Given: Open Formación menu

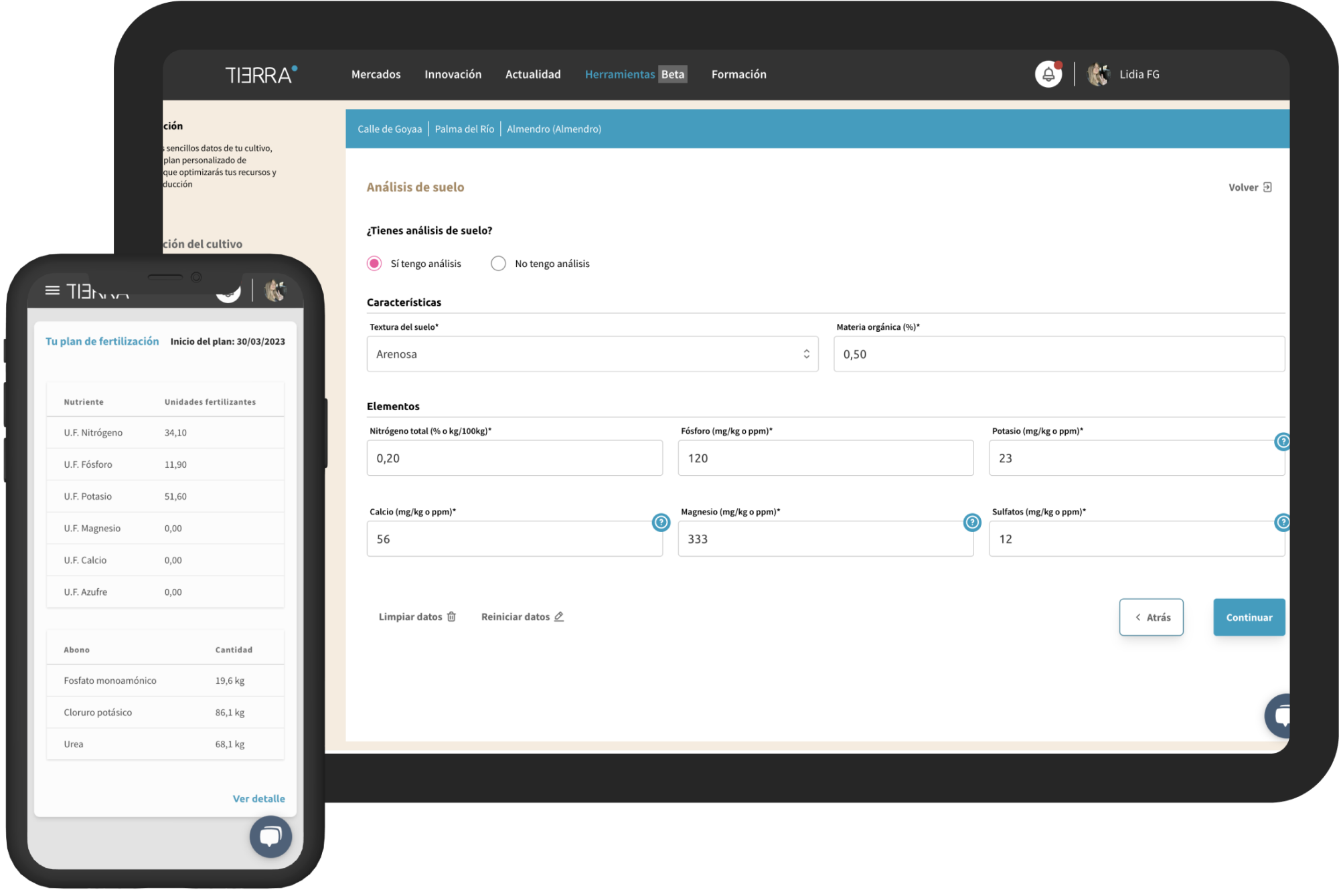Looking at the screenshot, I should 738,74.
